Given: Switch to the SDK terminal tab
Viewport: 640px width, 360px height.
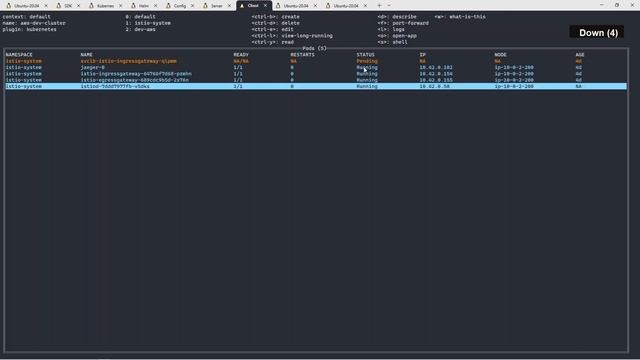Looking at the screenshot, I should [68, 6].
